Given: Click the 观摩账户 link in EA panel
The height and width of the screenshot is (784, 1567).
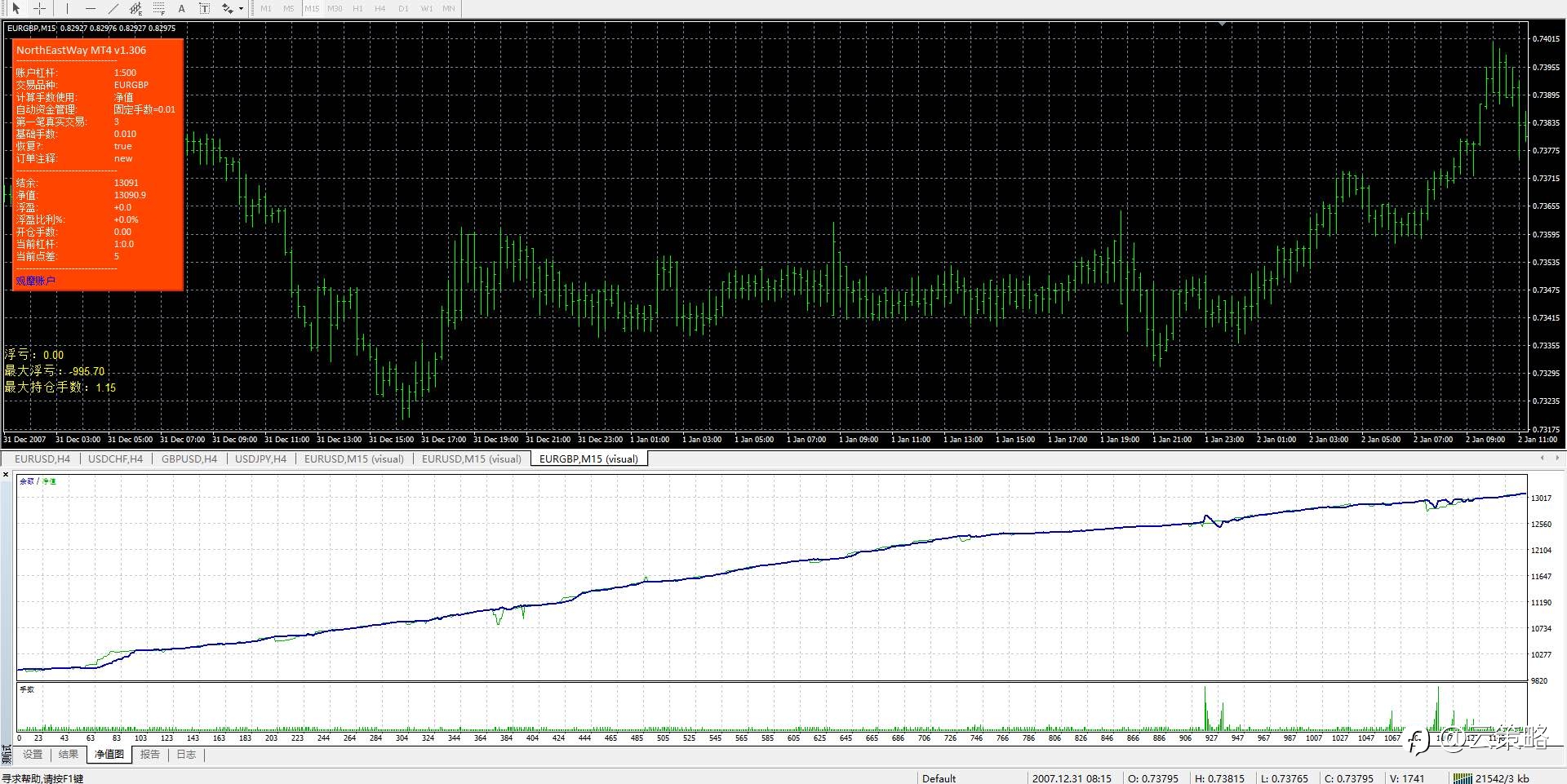Looking at the screenshot, I should tap(35, 281).
